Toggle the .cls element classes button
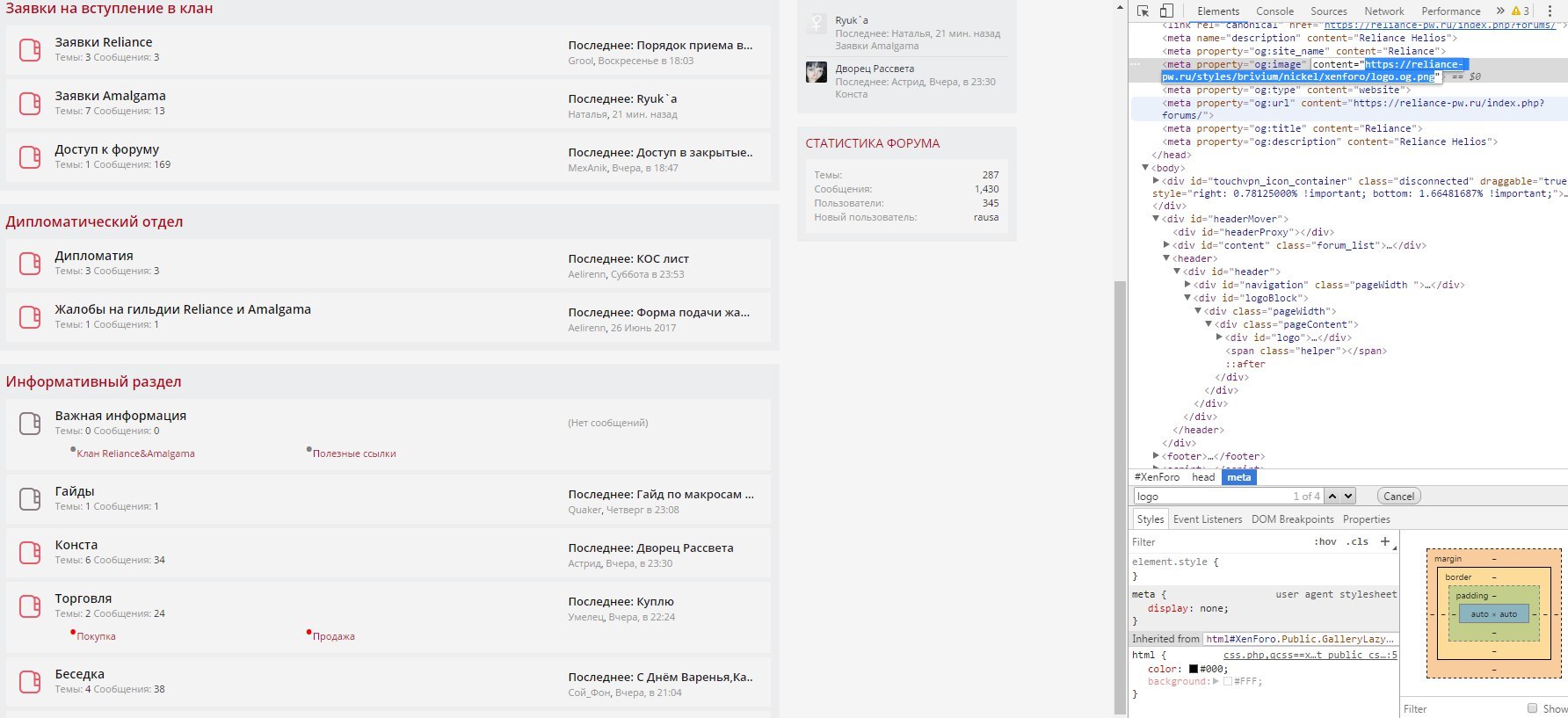 pos(1357,542)
